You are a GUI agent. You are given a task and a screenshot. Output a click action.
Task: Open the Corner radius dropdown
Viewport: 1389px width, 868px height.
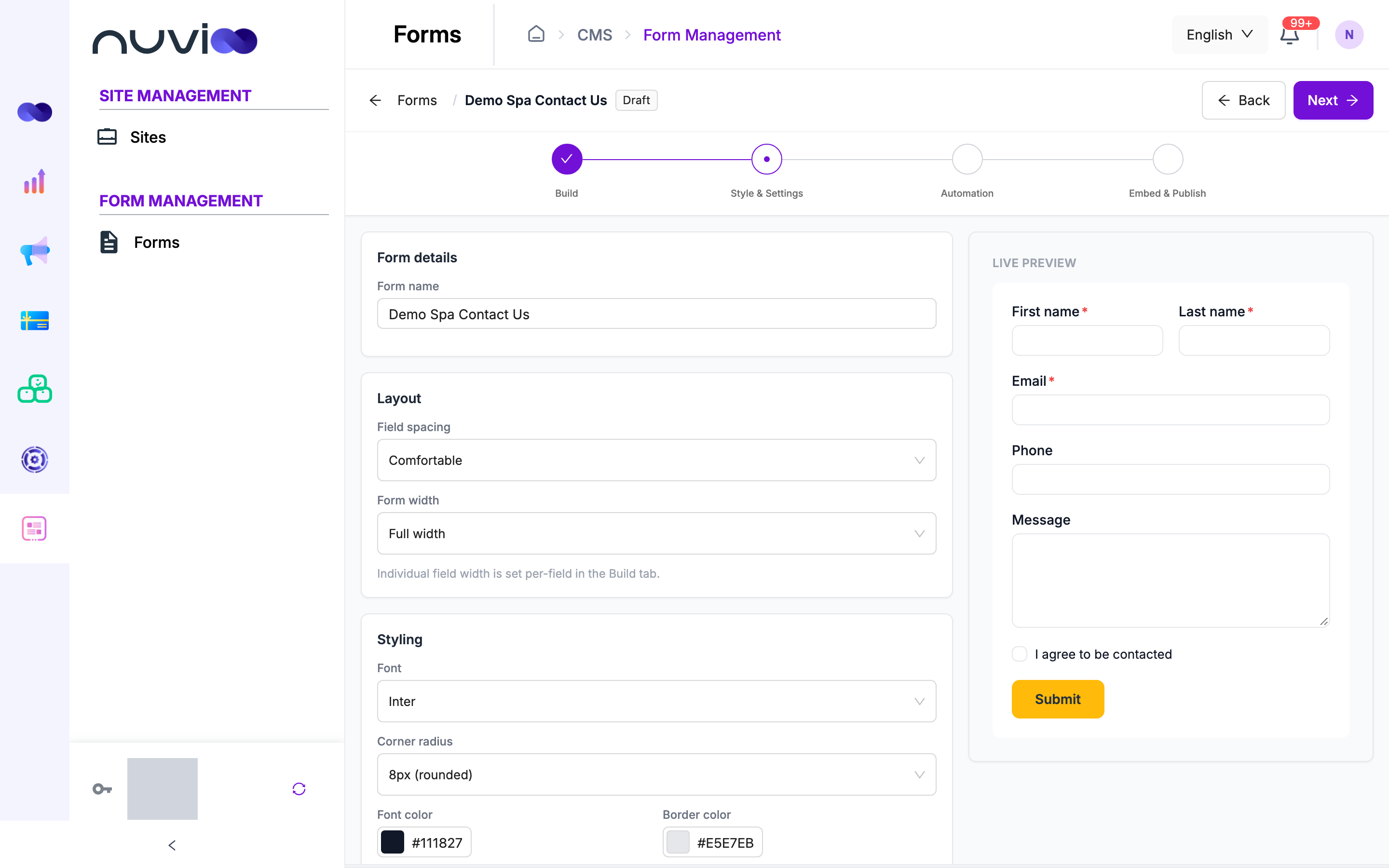click(x=656, y=774)
